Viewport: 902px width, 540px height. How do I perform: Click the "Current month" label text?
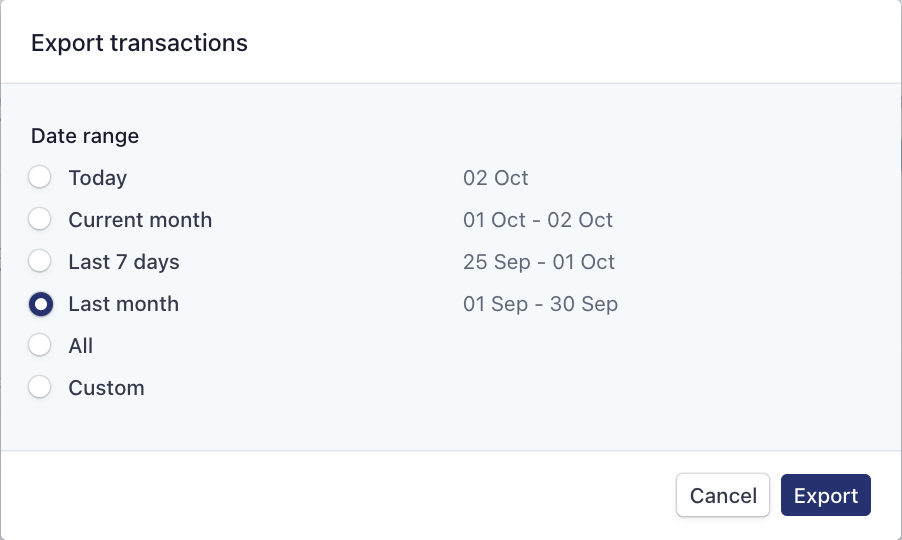coord(140,219)
